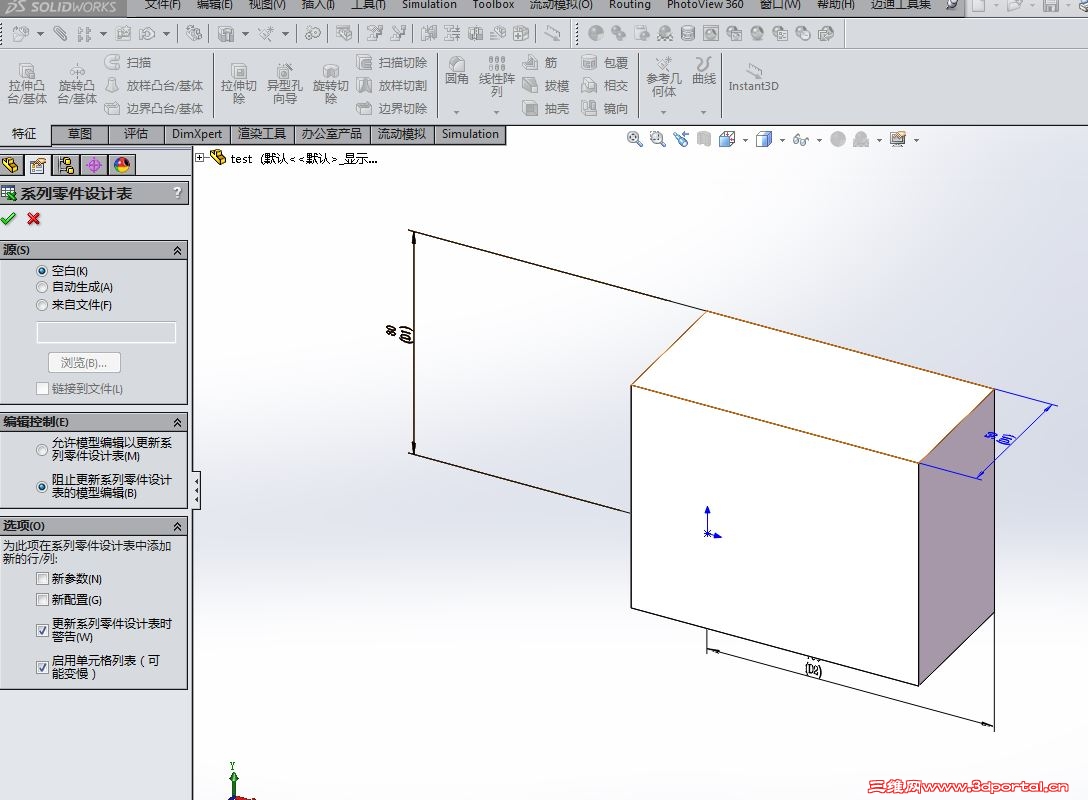Open Reference Geometry (参考几何体) dropdown arrow
The height and width of the screenshot is (800, 1088).
coord(664,111)
